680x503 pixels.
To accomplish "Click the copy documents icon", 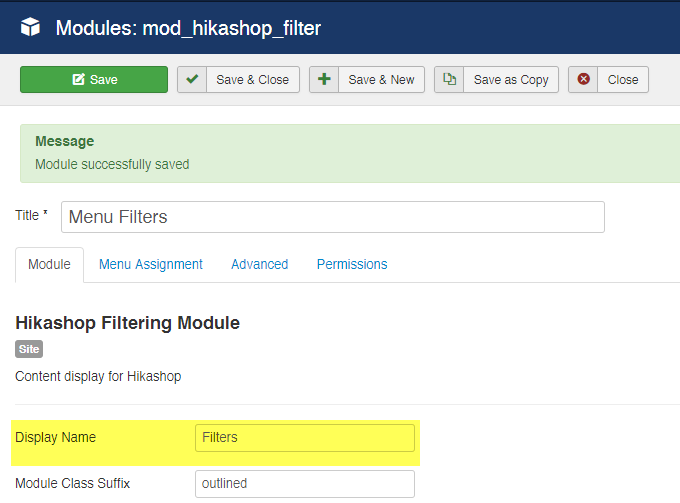I will click(449, 79).
